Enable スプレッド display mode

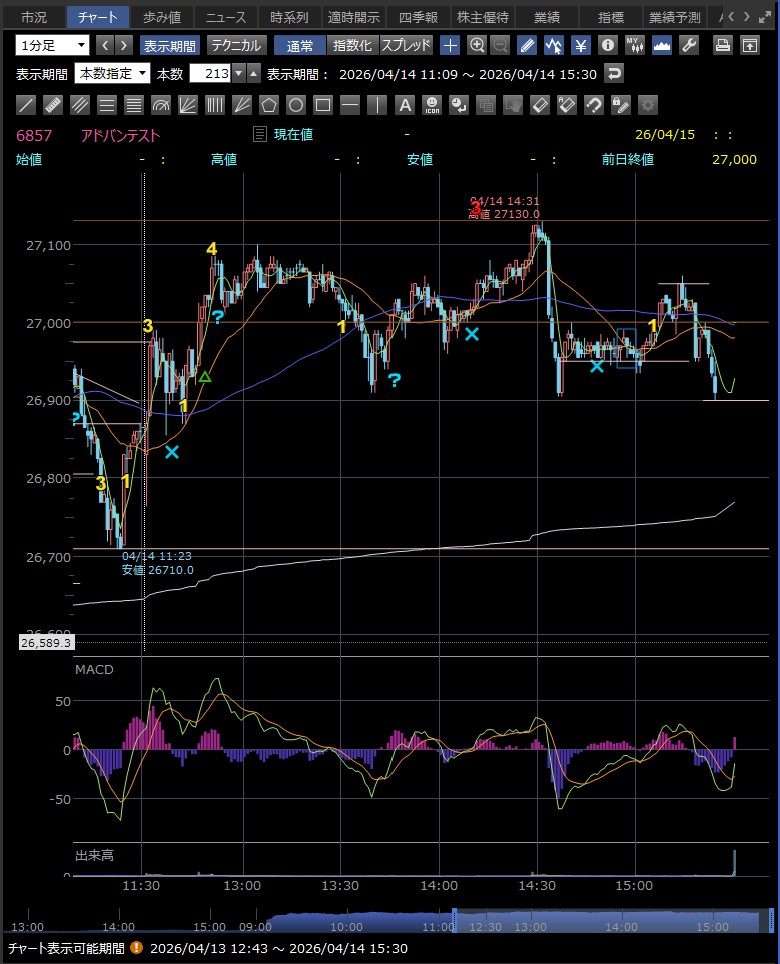406,45
